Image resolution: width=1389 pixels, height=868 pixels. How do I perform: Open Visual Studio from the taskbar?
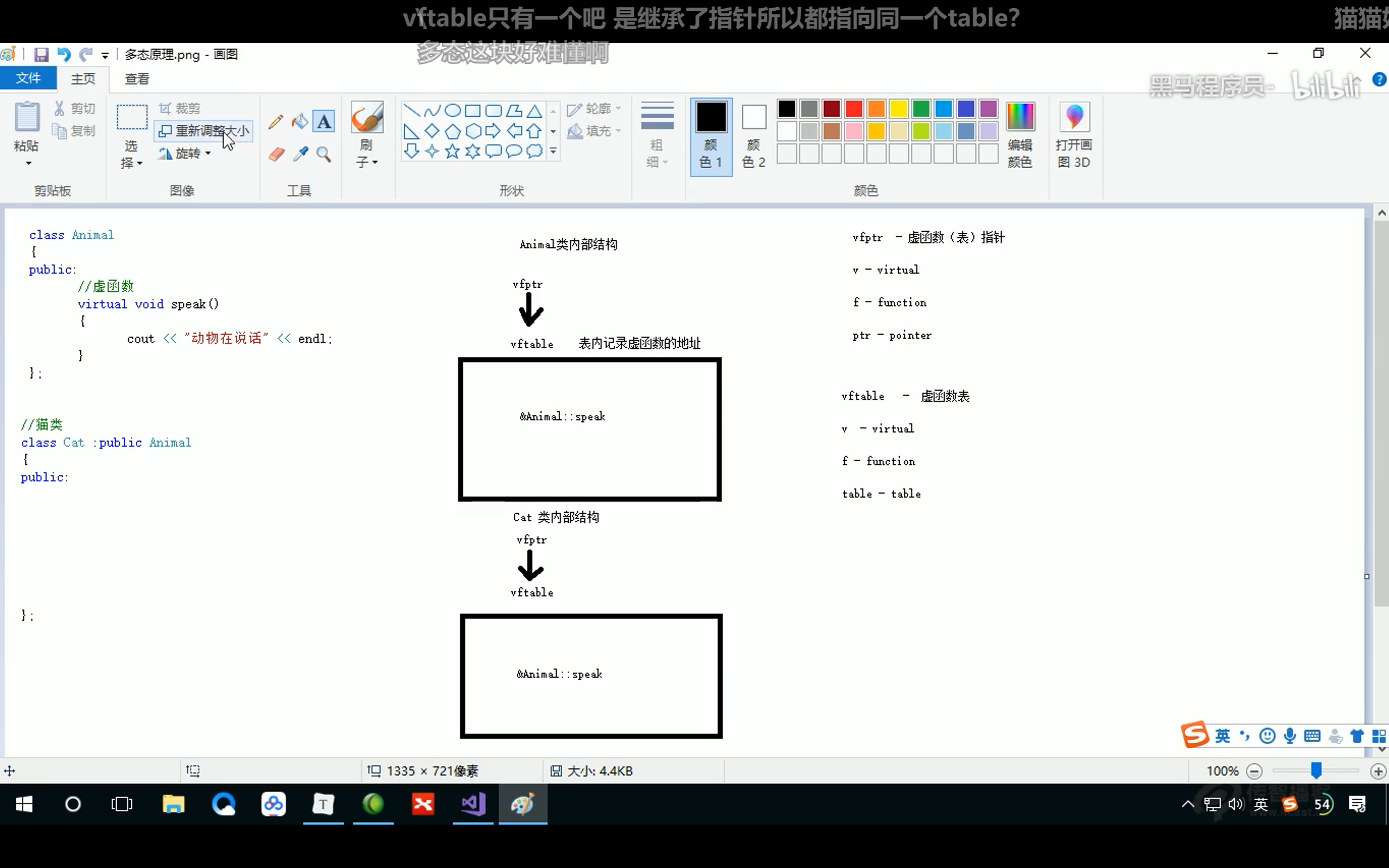pyautogui.click(x=473, y=803)
